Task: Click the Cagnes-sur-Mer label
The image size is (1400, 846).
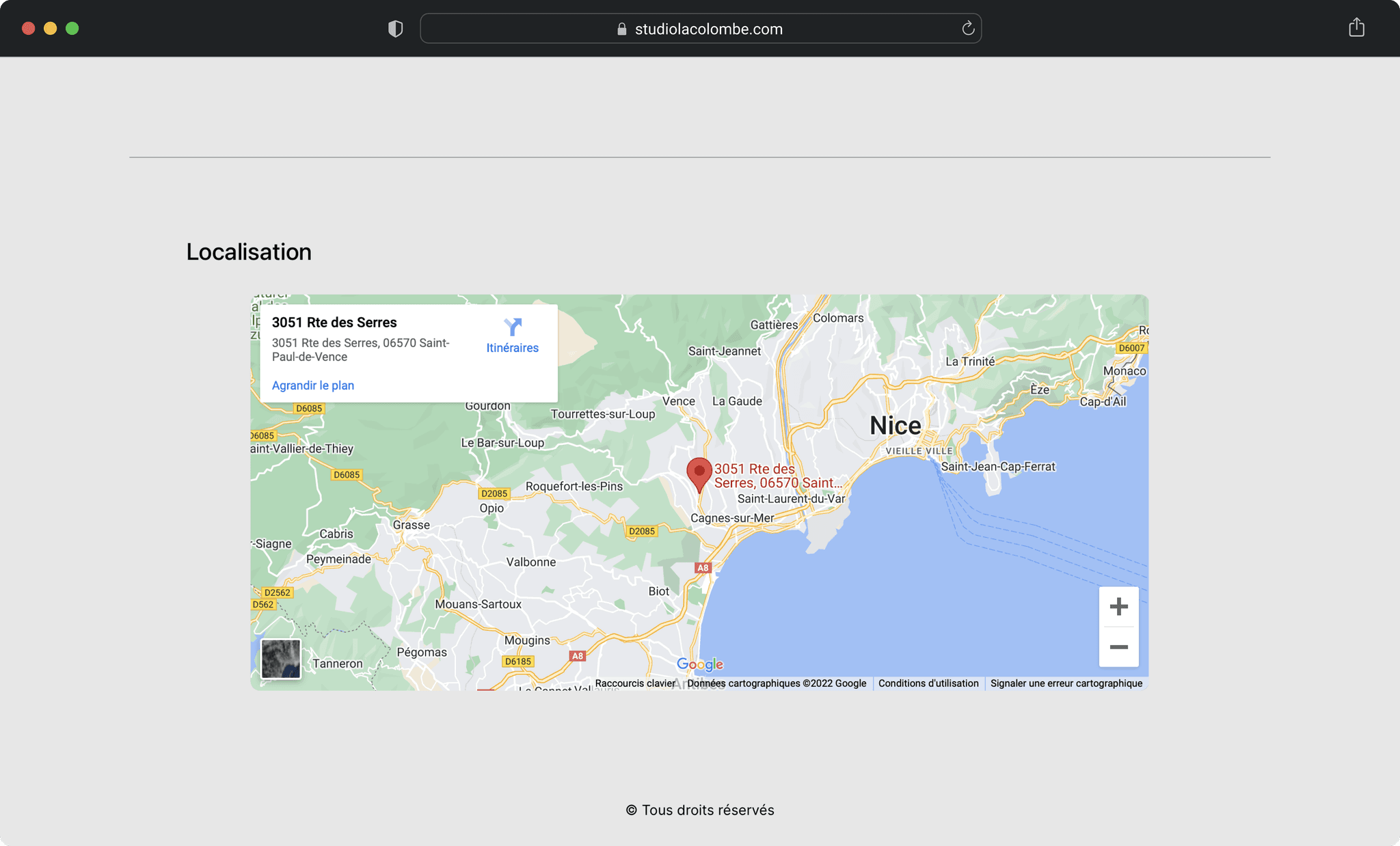Action: 732,518
